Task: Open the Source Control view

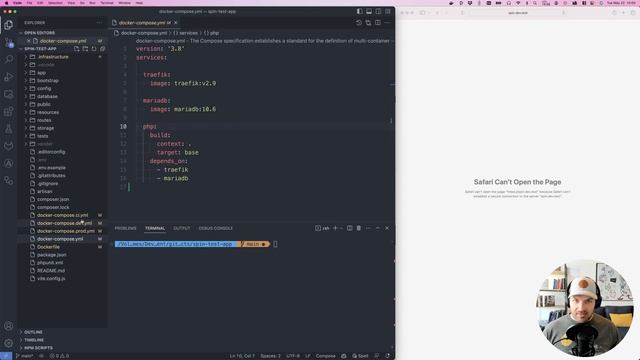Action: (x=9, y=42)
